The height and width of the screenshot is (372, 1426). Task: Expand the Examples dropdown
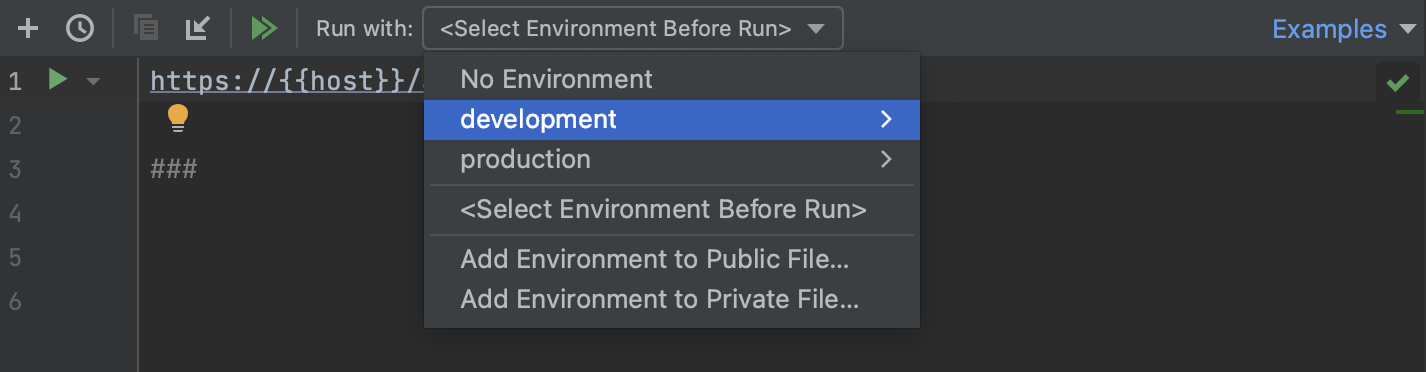coord(1344,29)
